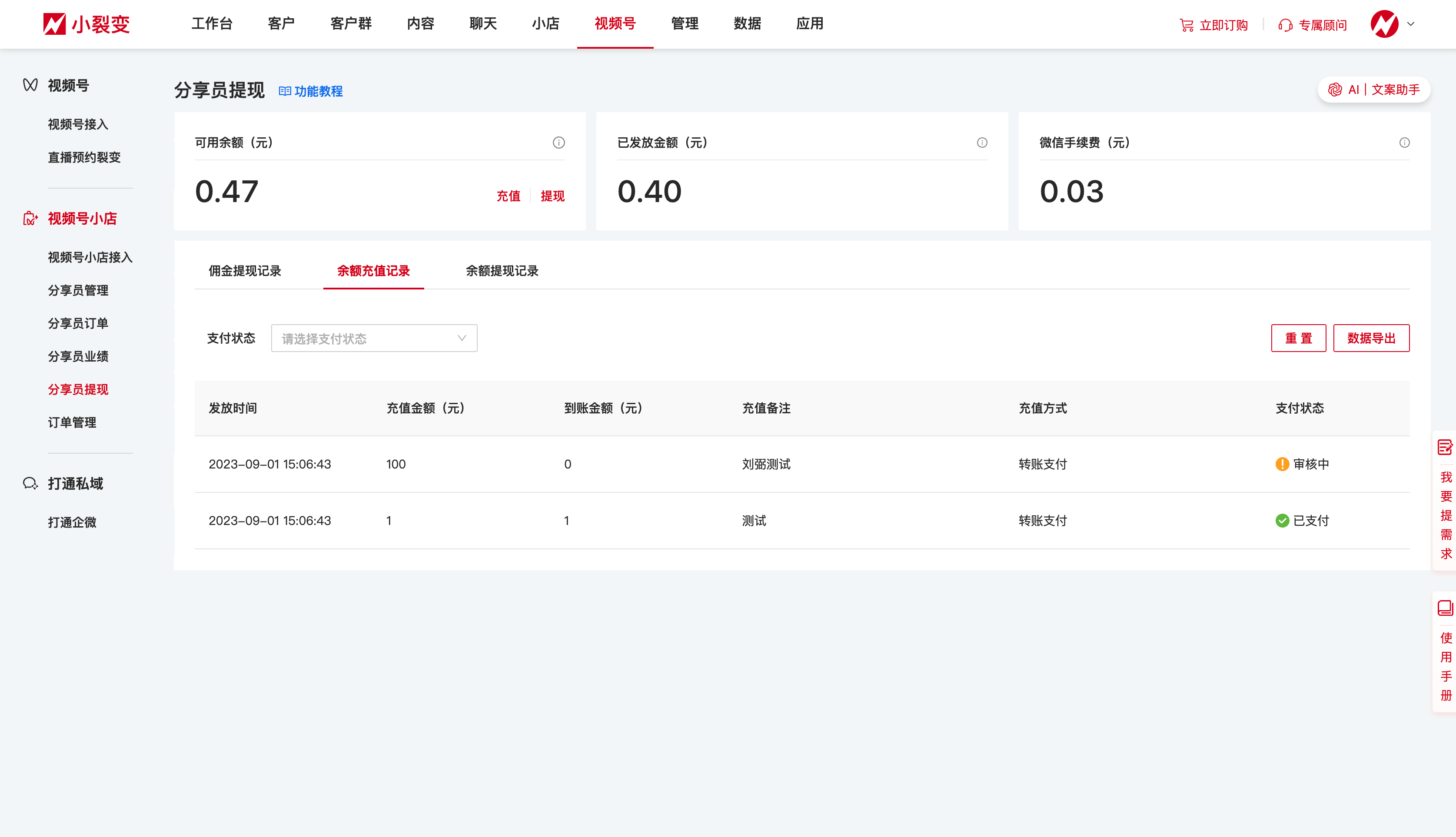The image size is (1456, 837).
Task: Open 打通企微 in sidebar
Action: tap(72, 522)
